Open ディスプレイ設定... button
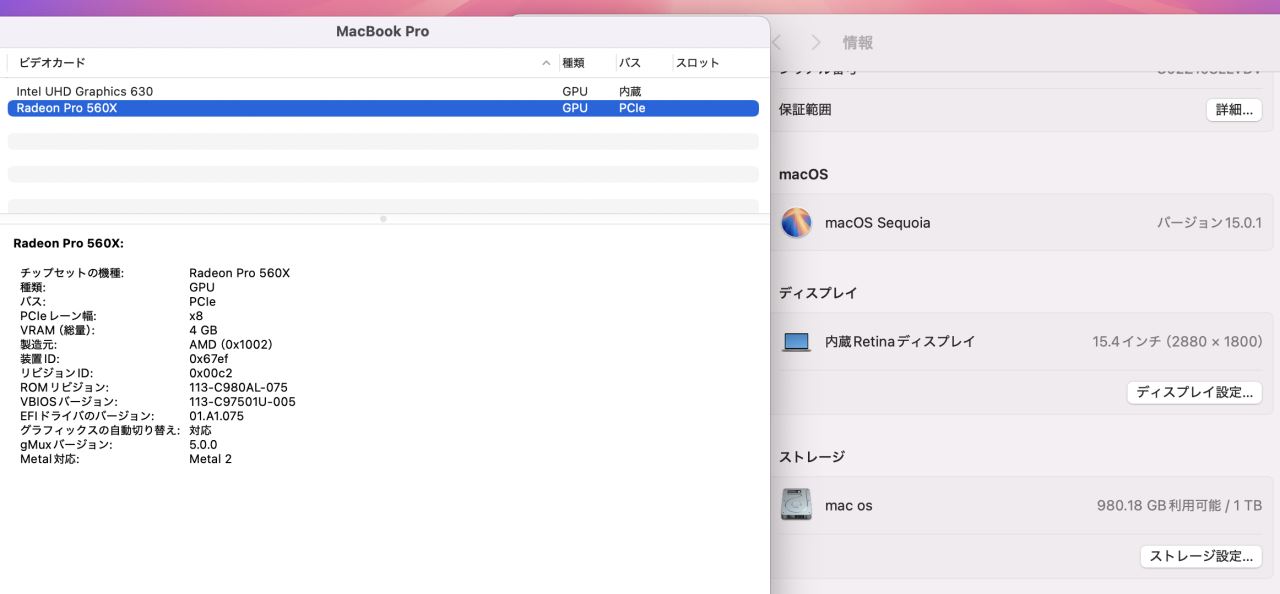Screen dimensions: 1280x594 pyautogui.click(x=1194, y=392)
